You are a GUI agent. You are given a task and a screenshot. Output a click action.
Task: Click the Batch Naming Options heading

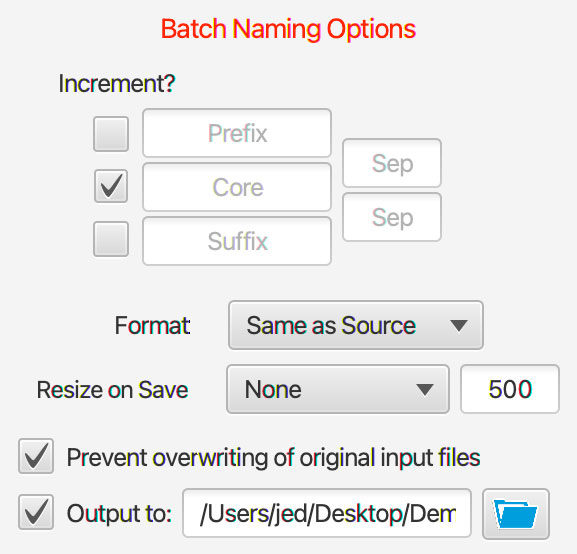288,29
